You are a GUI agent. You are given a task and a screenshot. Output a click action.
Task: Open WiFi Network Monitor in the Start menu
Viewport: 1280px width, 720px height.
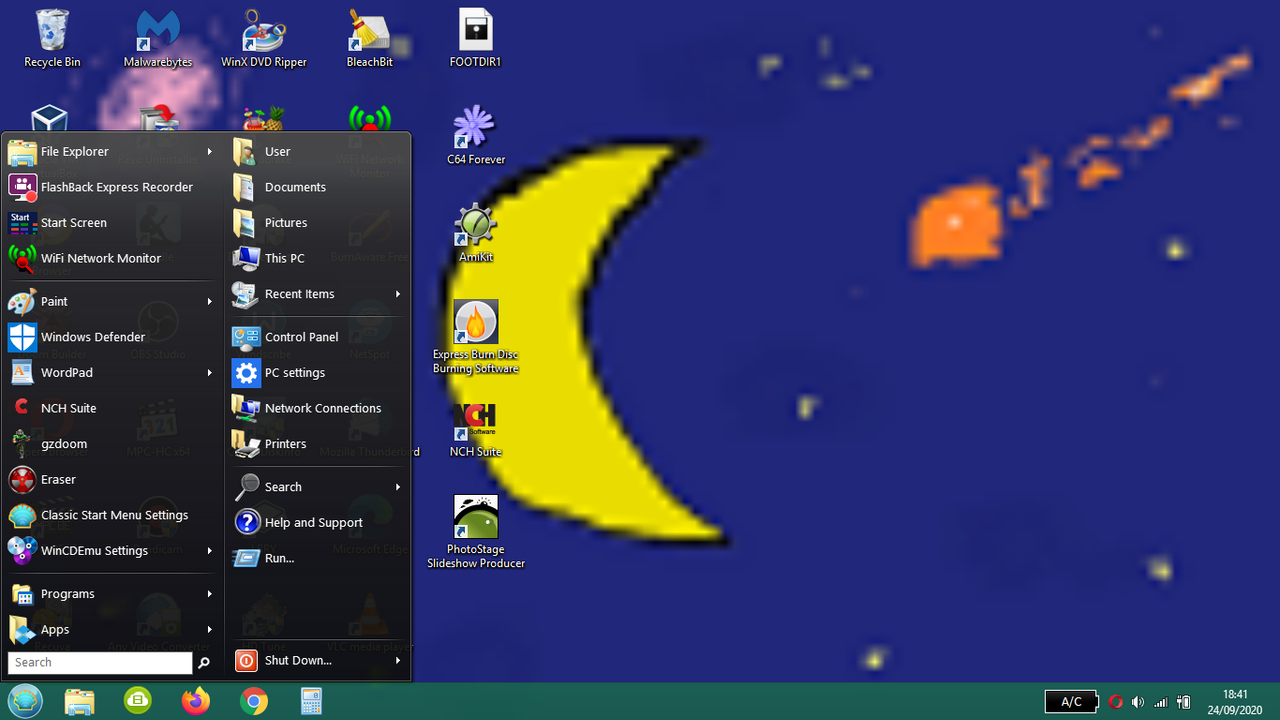coord(112,258)
